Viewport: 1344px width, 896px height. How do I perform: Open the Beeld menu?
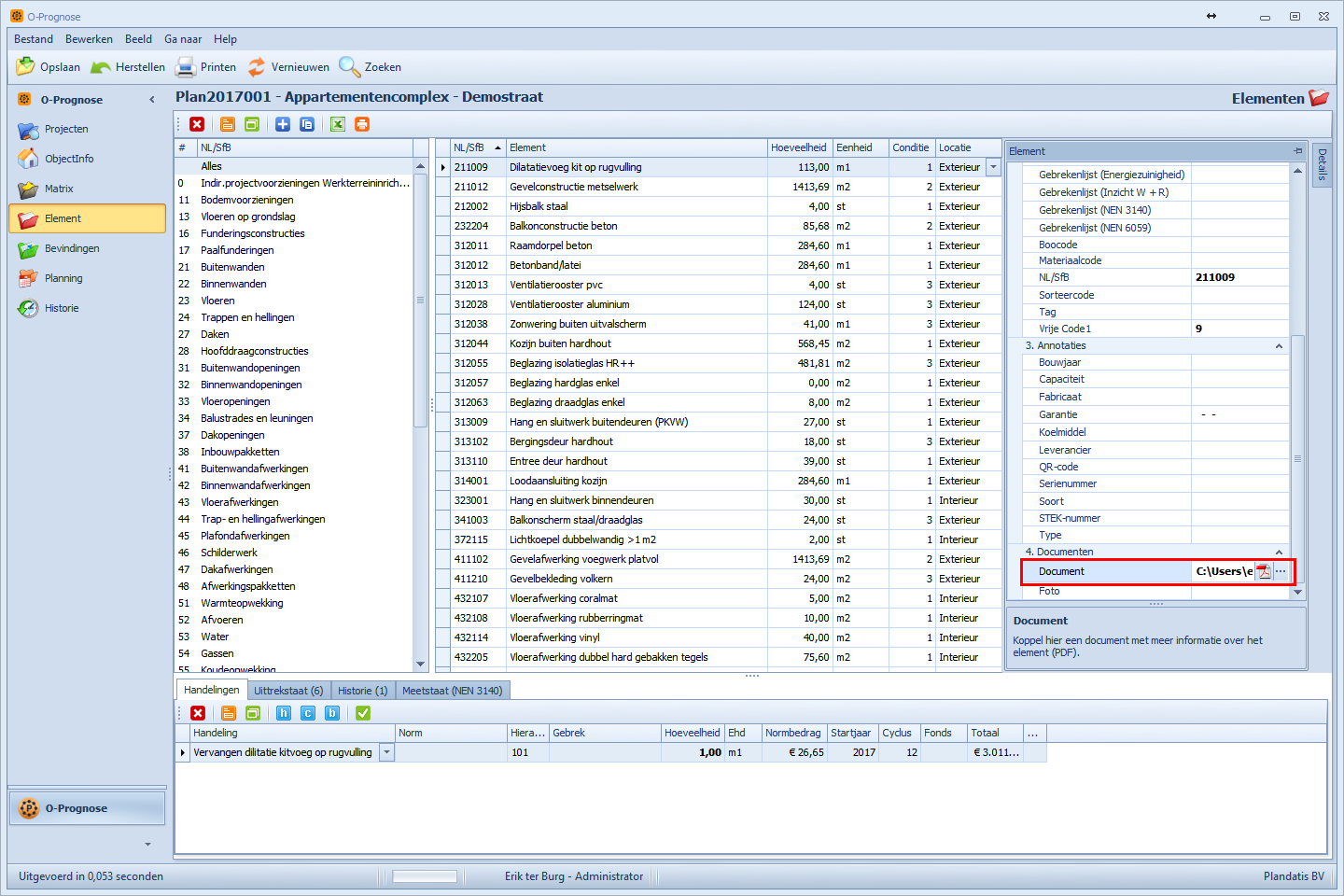coord(138,39)
